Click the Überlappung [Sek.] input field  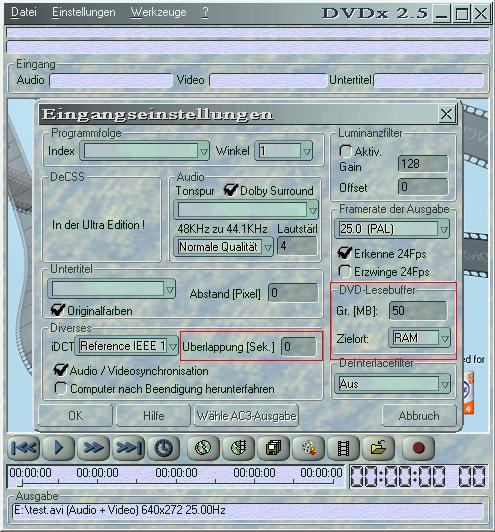[299, 347]
